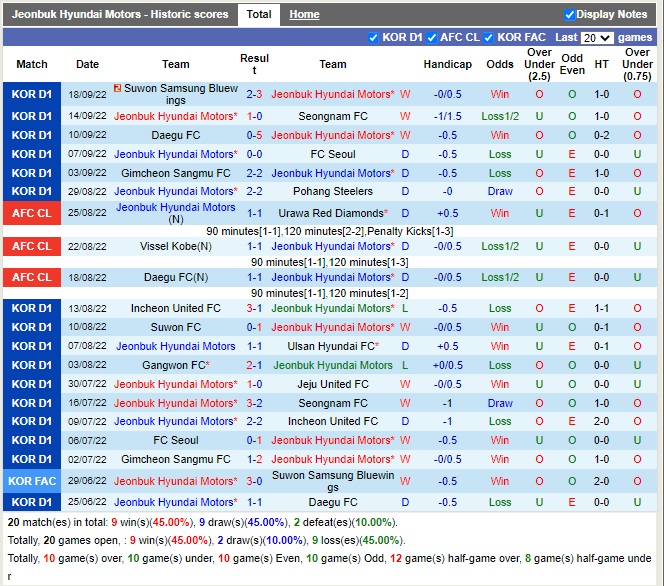Click the red card icon beside Suwon Samsung Bluewings
Viewport: 664px width, 586px height.
(119, 89)
